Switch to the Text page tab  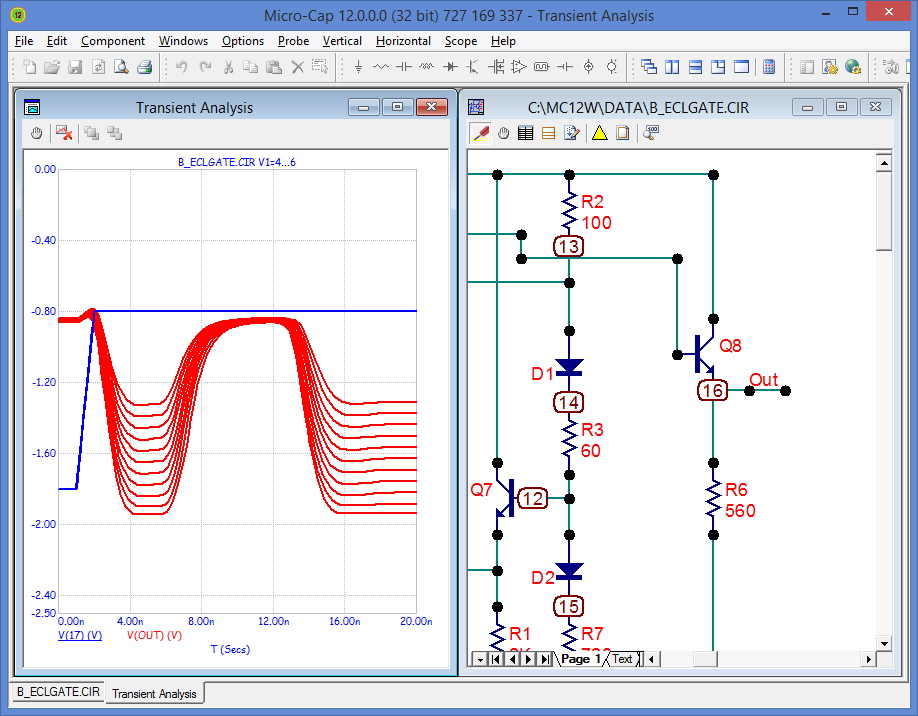pos(623,659)
